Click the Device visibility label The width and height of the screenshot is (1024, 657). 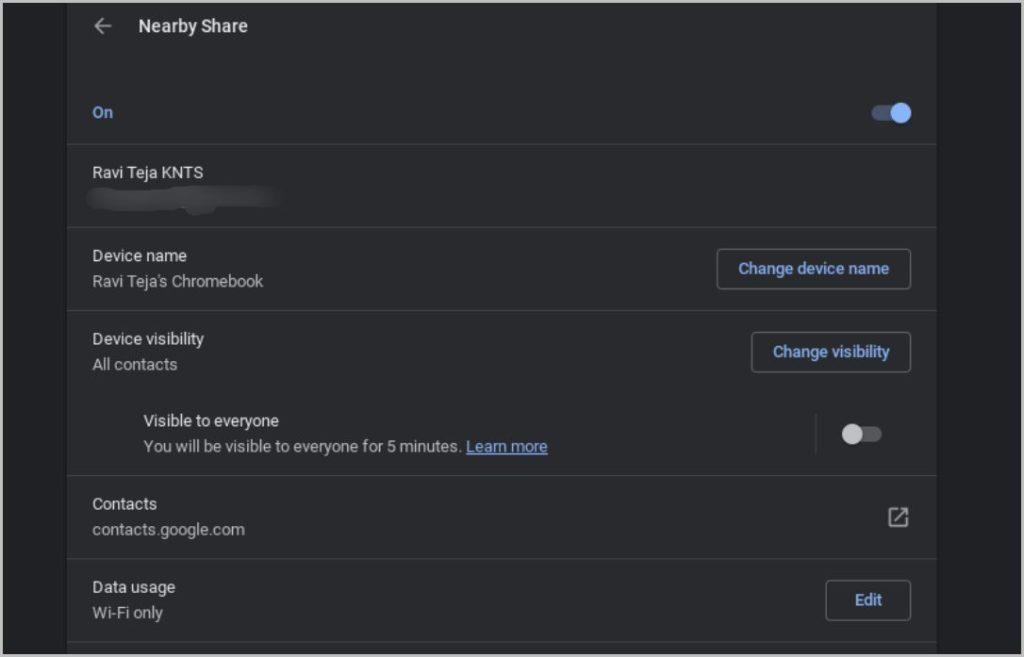point(148,339)
